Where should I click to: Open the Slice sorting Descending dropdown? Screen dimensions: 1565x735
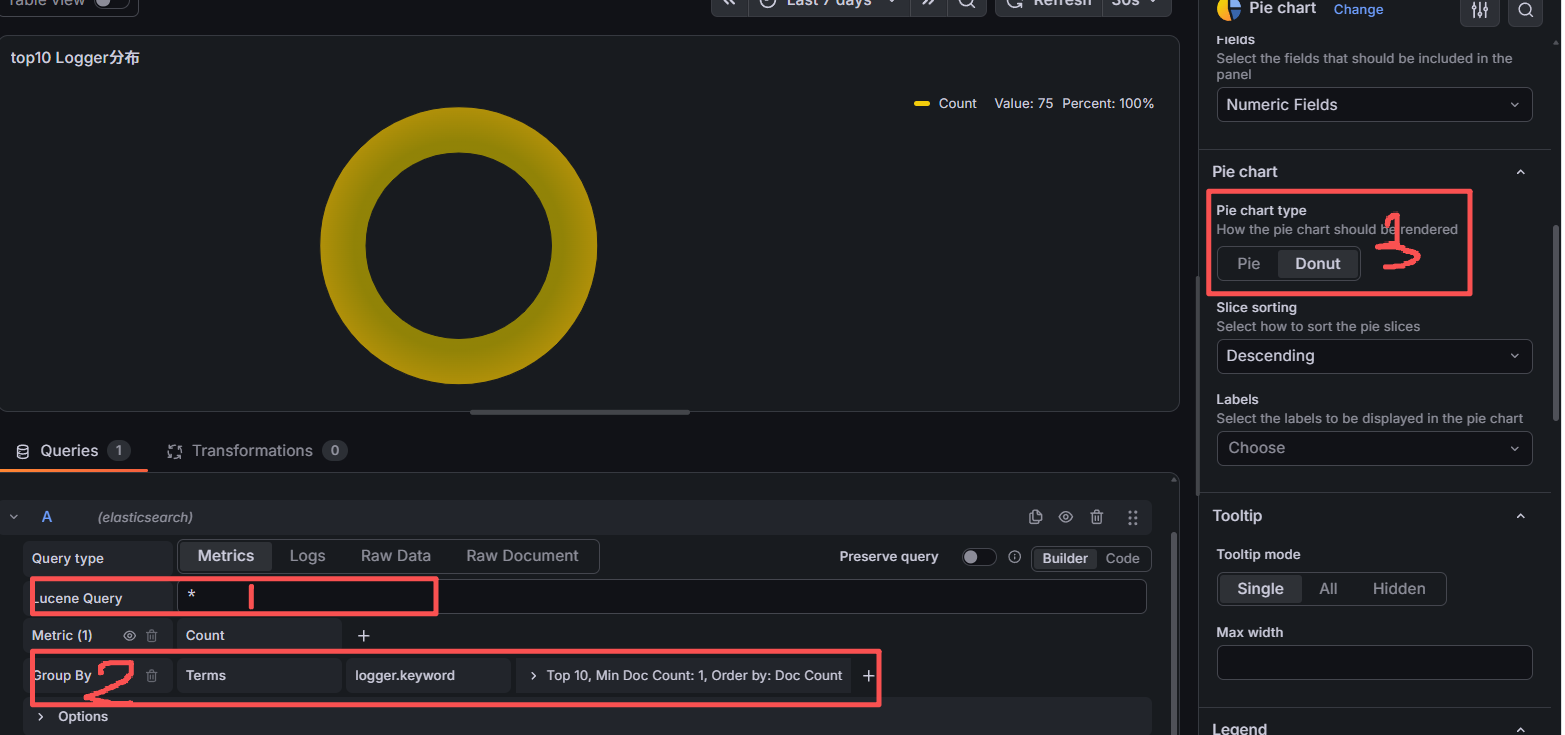[1374, 356]
